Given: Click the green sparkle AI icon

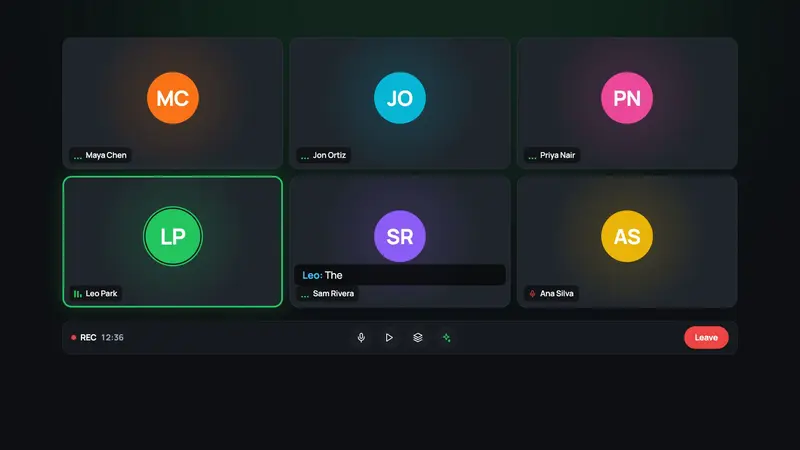Looking at the screenshot, I should [x=446, y=338].
